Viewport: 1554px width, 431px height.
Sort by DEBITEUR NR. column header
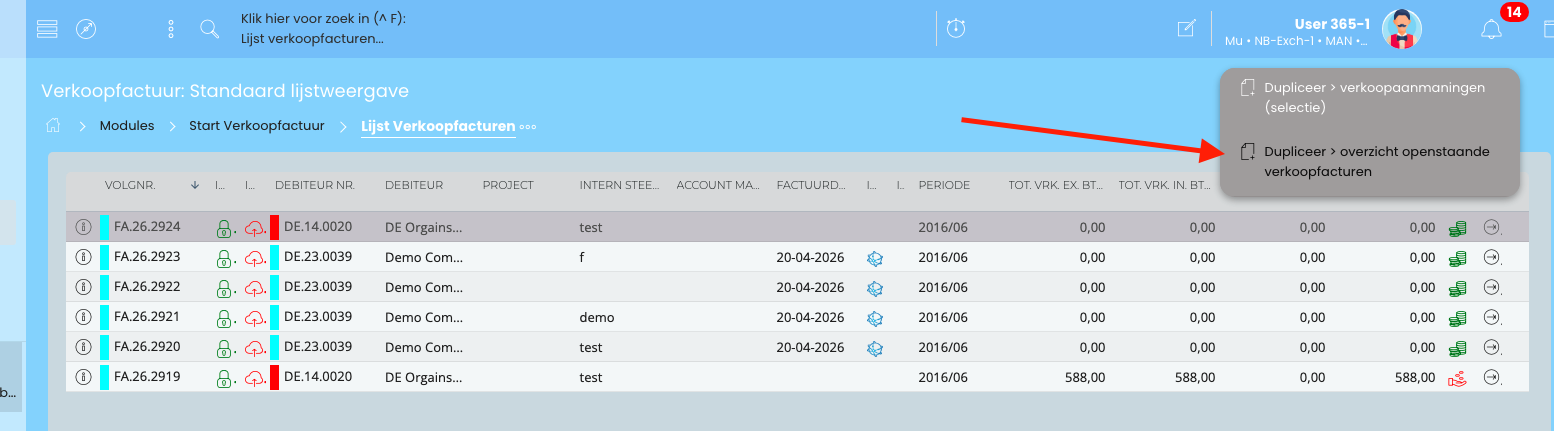[315, 185]
